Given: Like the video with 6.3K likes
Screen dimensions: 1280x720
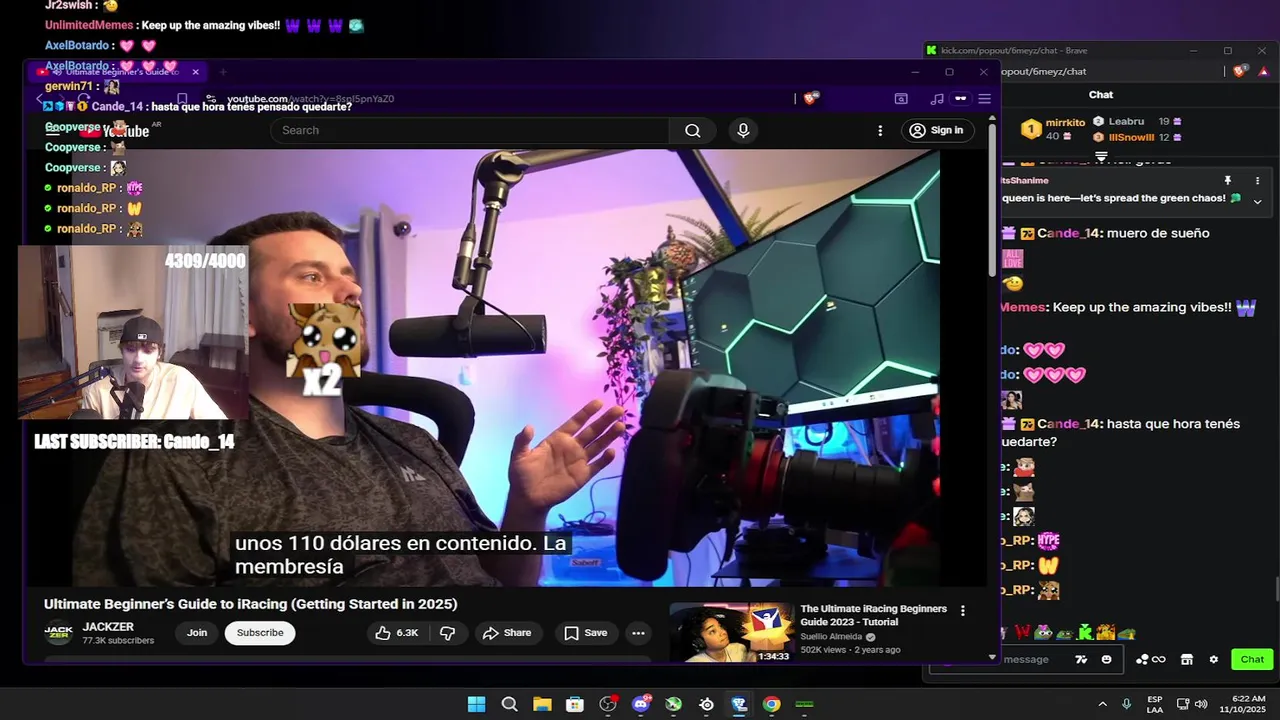Looking at the screenshot, I should coord(397,633).
